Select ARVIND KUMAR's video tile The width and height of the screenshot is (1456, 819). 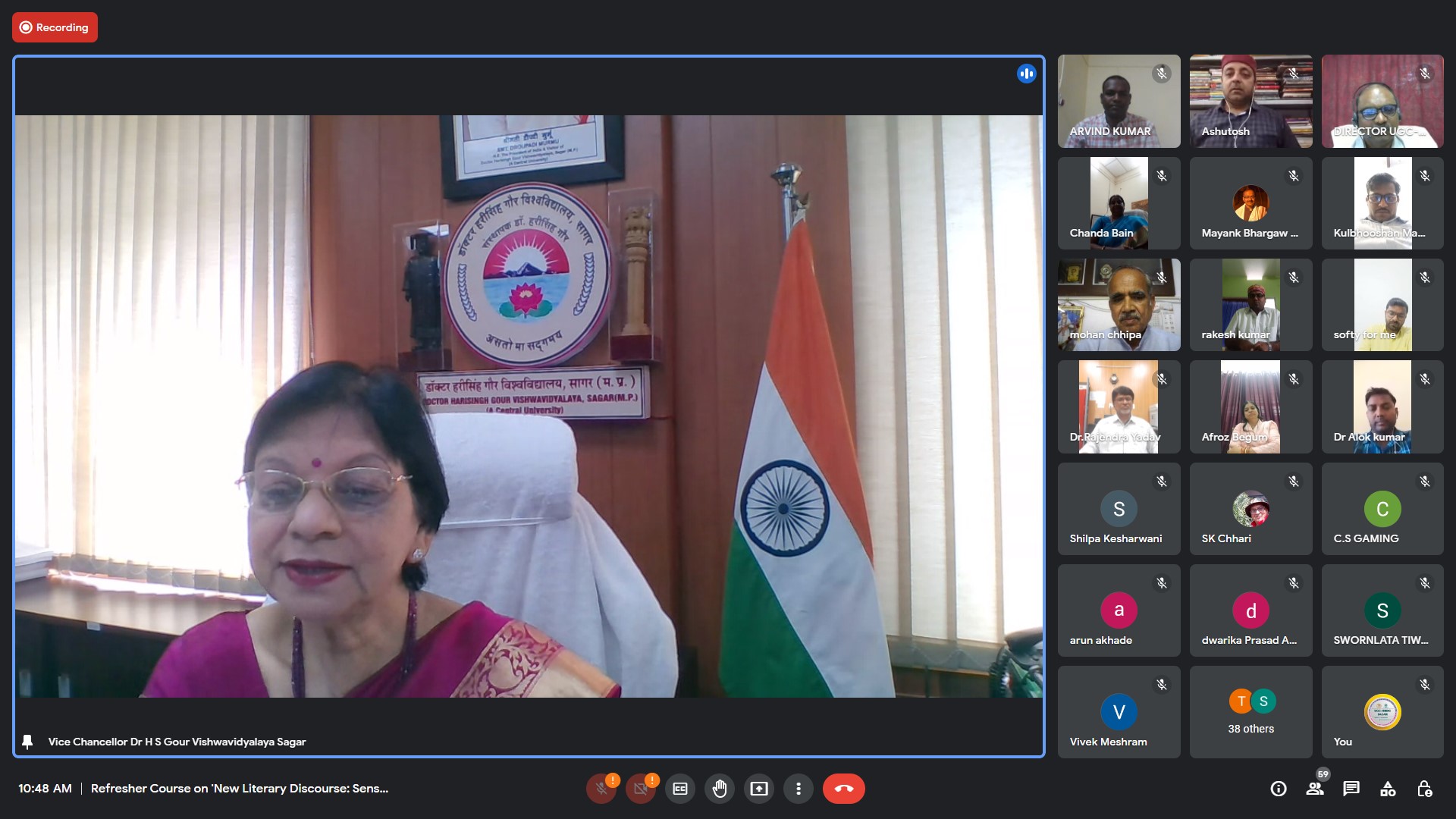(1119, 101)
